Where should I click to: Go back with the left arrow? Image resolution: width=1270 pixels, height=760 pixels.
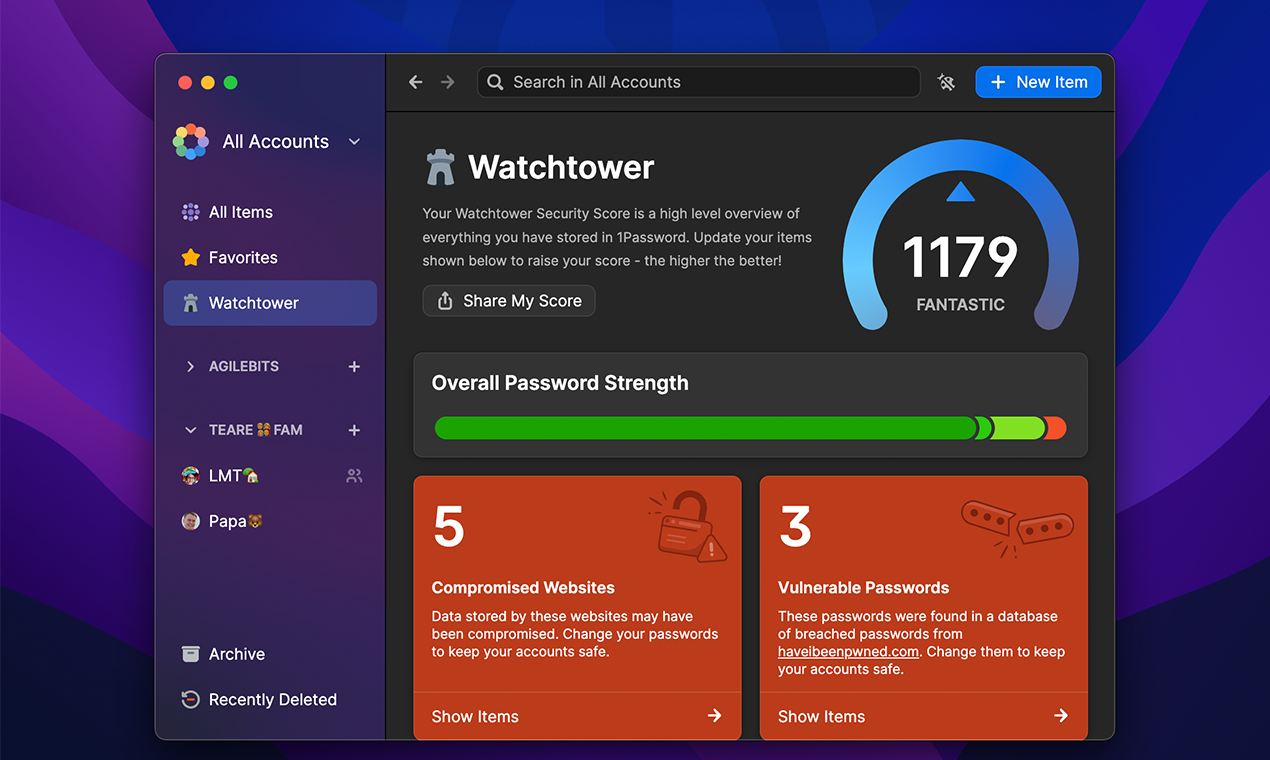pyautogui.click(x=416, y=82)
